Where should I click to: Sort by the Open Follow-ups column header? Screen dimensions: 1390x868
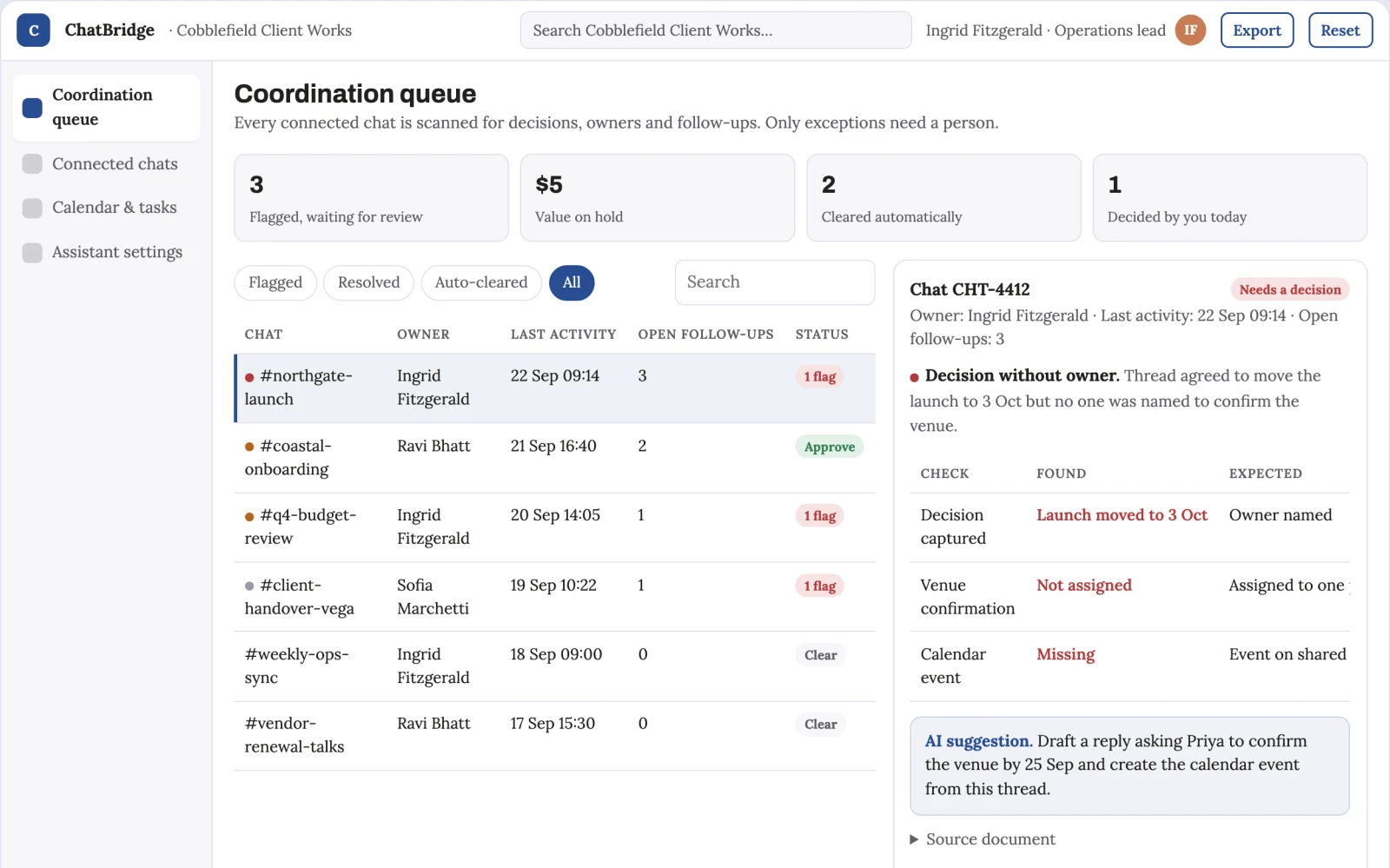[x=705, y=335]
